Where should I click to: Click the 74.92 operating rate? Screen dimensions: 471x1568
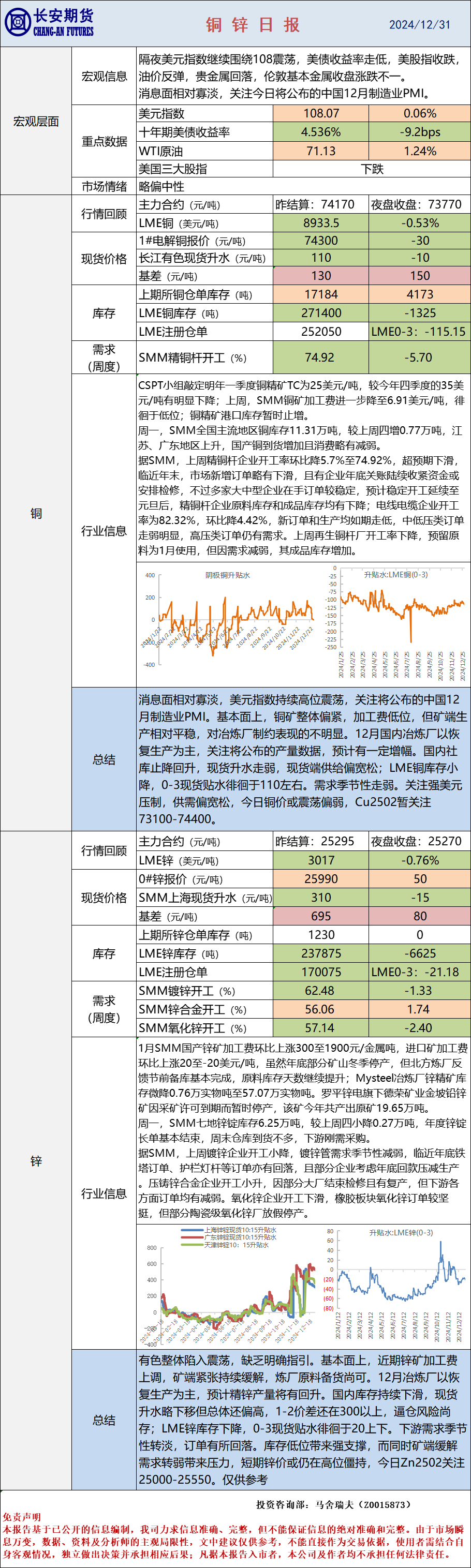[321, 358]
